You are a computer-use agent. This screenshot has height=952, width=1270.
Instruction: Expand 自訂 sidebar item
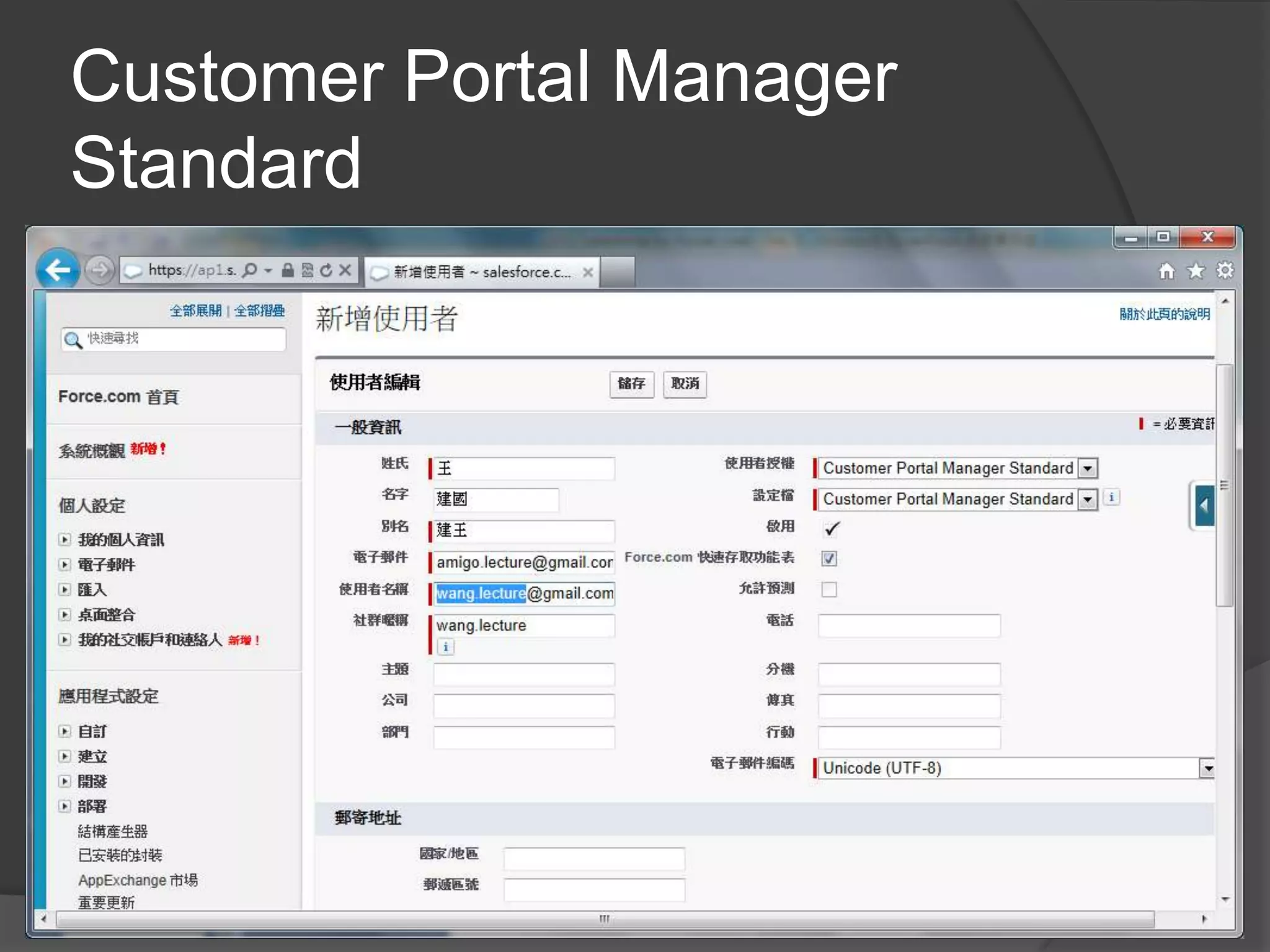(64, 731)
